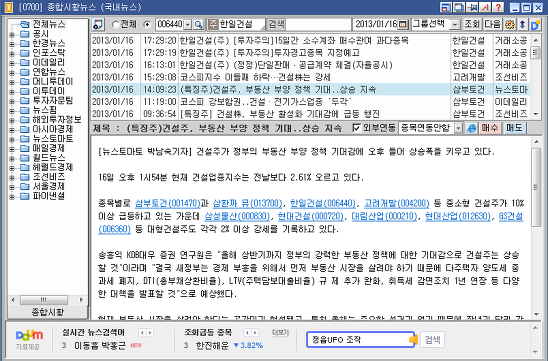Open the calendar date picker
This screenshot has height=361, width=548.
pos(403,24)
